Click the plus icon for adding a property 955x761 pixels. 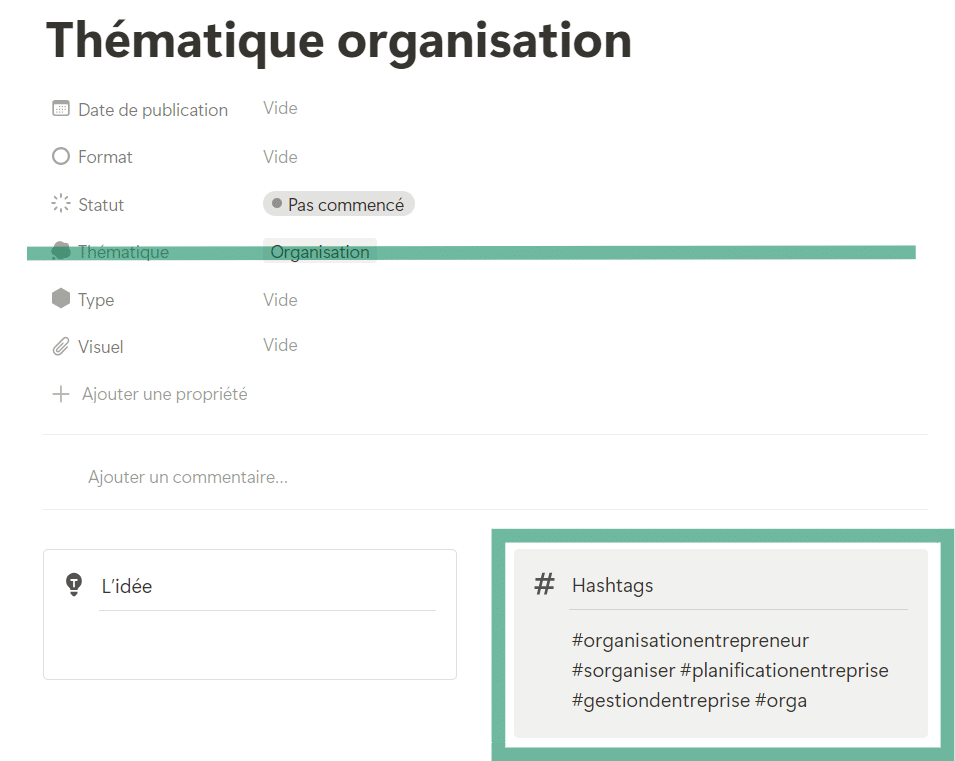coord(61,394)
